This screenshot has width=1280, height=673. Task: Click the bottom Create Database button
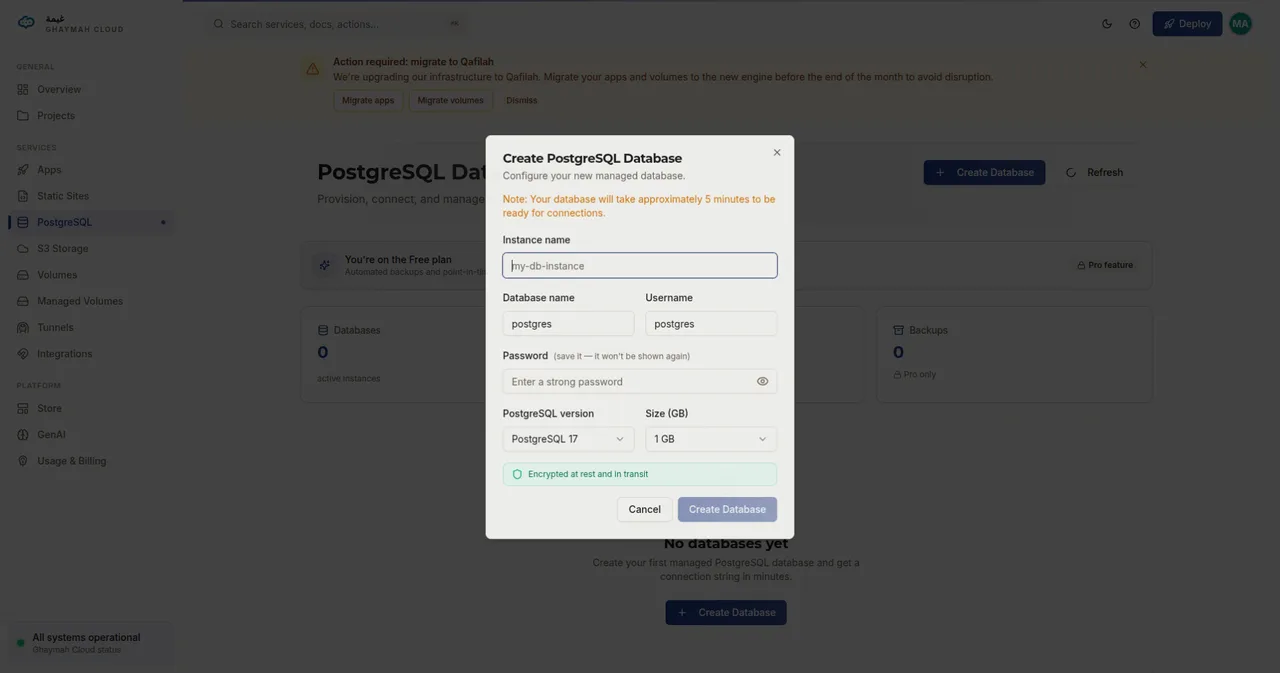(x=726, y=613)
